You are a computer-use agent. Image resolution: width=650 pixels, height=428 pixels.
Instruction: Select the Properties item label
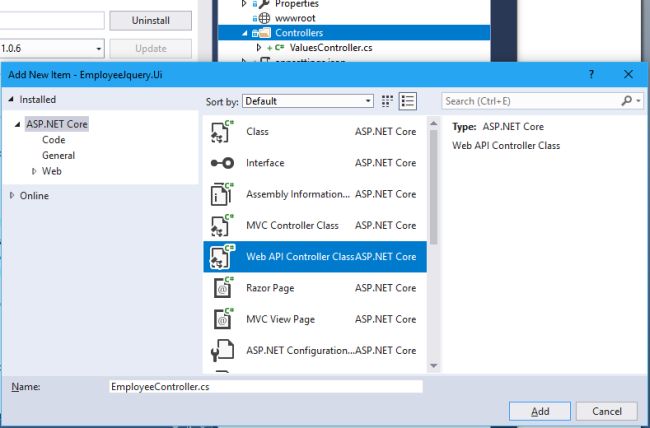click(x=297, y=4)
